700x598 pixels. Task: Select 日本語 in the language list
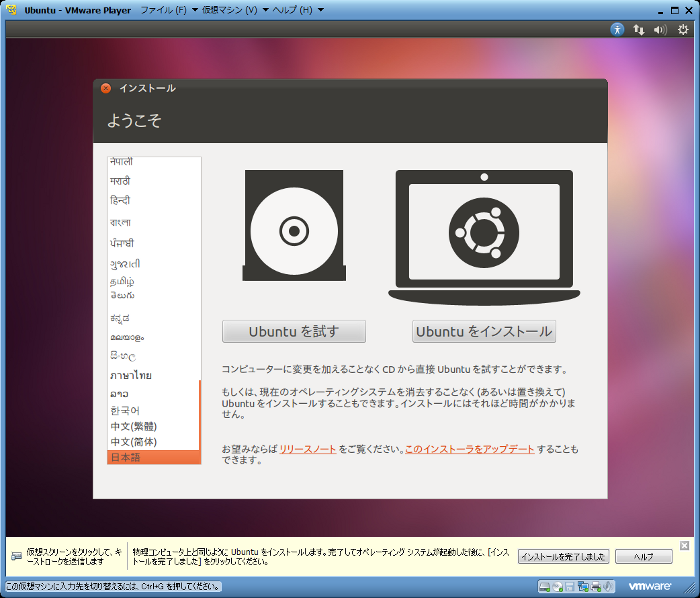154,457
